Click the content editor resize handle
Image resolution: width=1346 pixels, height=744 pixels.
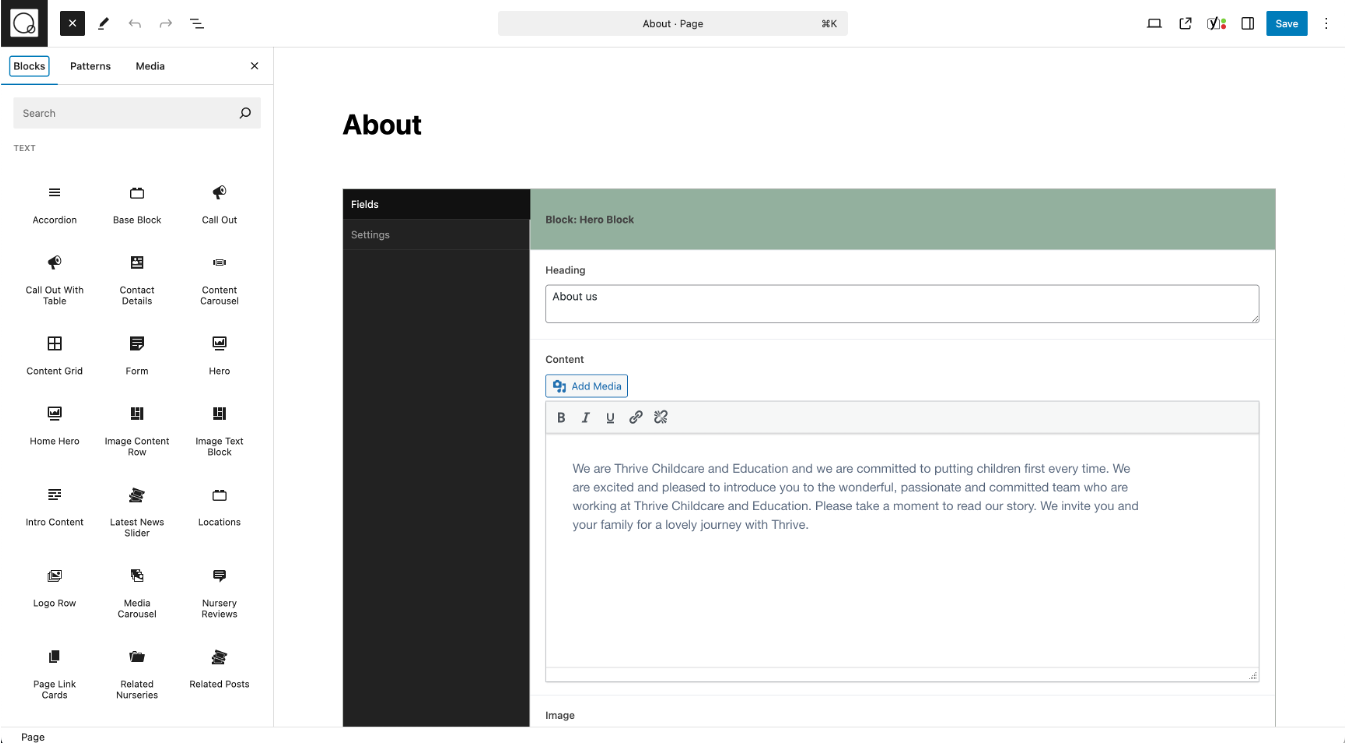[x=1253, y=676]
